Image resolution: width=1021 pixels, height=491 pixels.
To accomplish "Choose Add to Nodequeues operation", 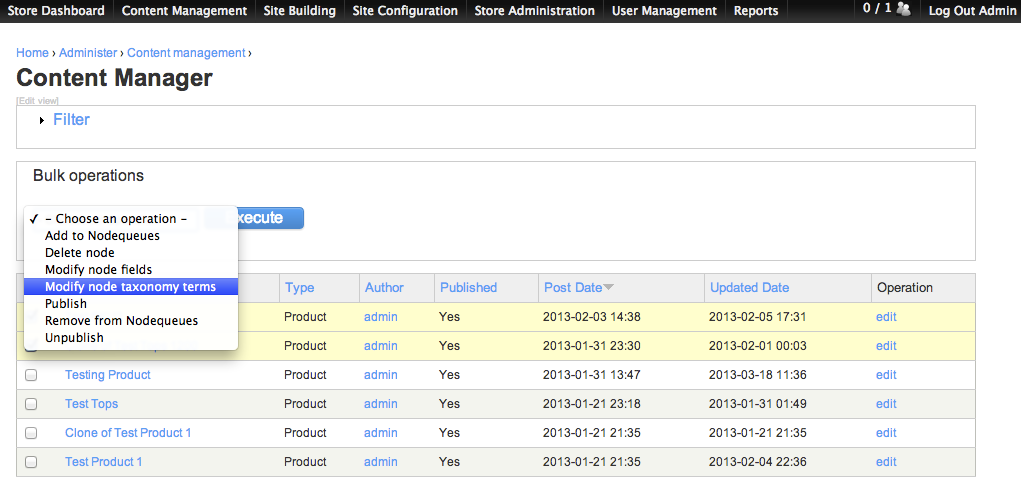I will [131, 236].
